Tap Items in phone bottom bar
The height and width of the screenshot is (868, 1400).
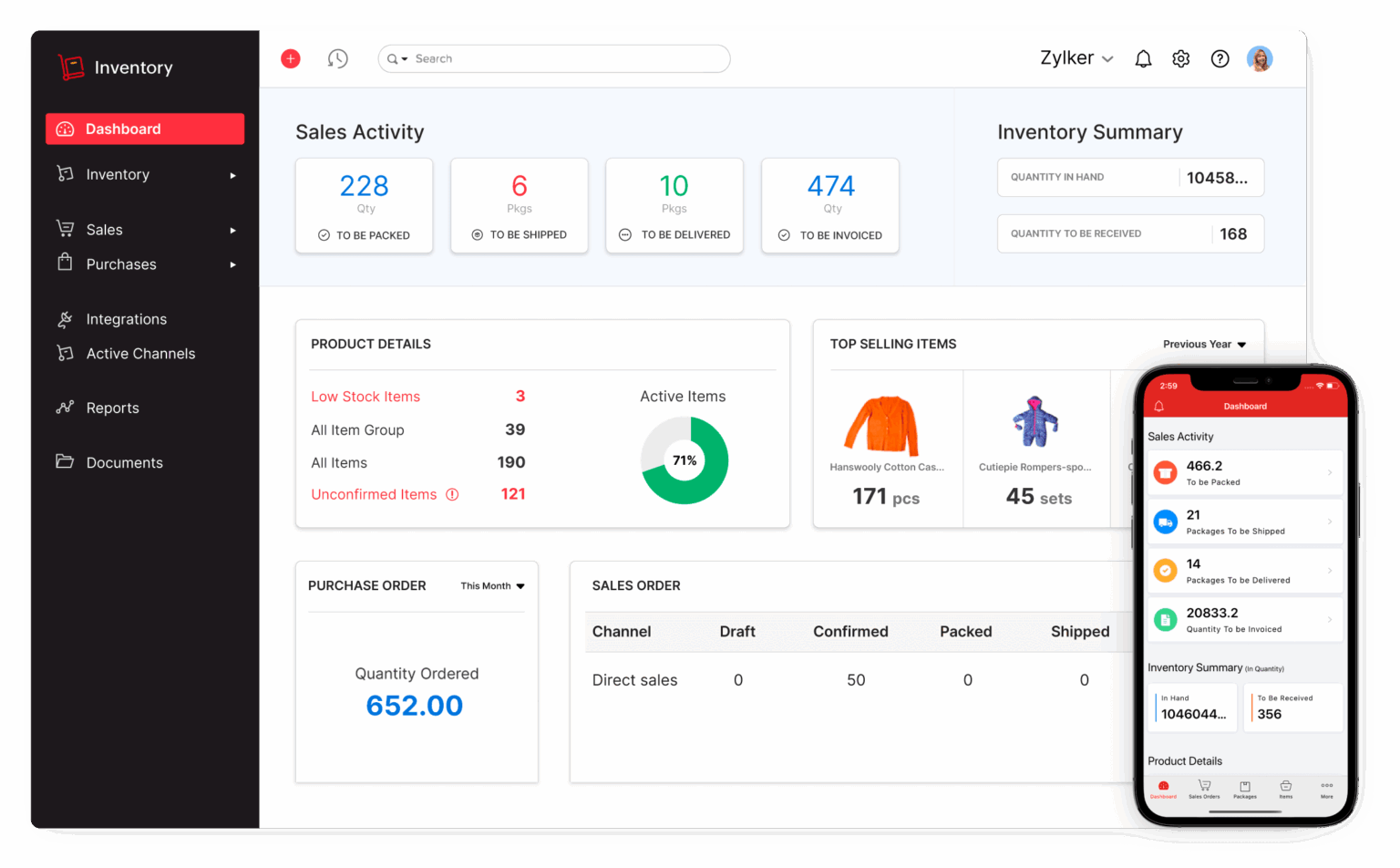tap(1285, 790)
